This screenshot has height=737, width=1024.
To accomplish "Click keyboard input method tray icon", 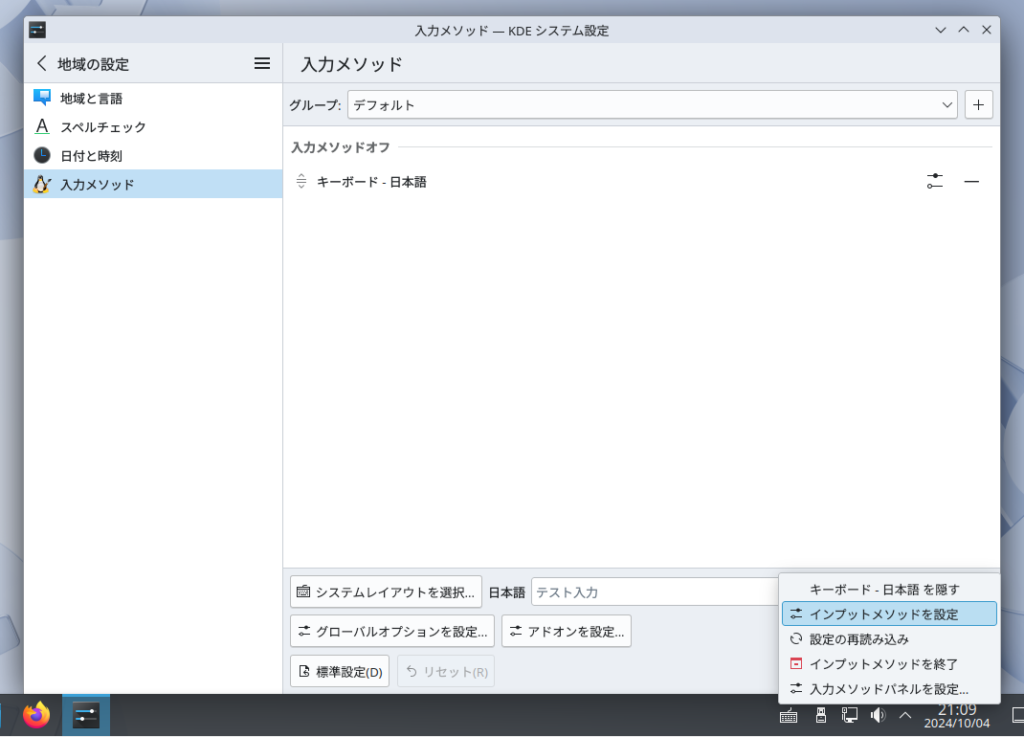I will (788, 715).
